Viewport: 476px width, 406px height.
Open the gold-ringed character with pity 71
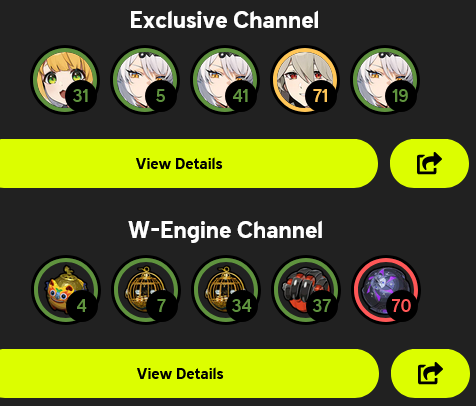[305, 79]
